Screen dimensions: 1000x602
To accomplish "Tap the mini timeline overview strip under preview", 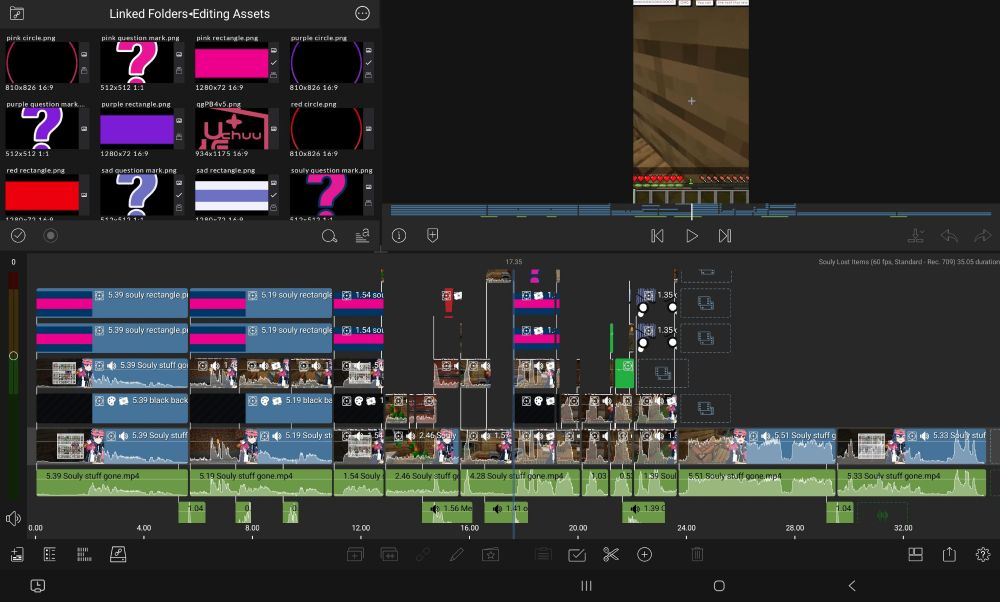I will pyautogui.click(x=691, y=210).
